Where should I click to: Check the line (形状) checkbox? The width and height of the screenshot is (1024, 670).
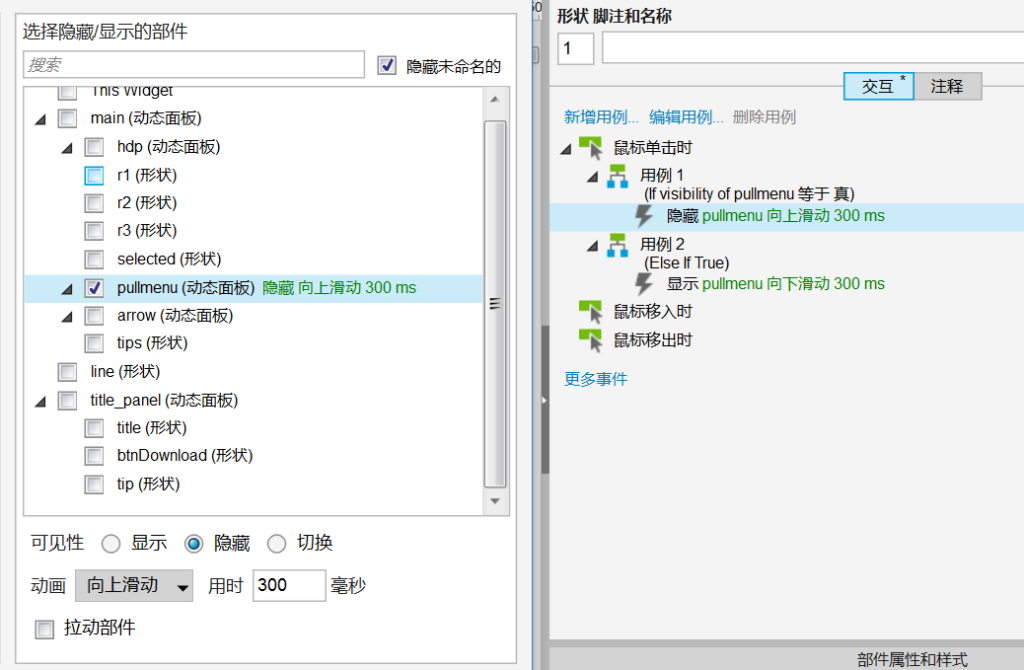click(x=67, y=372)
